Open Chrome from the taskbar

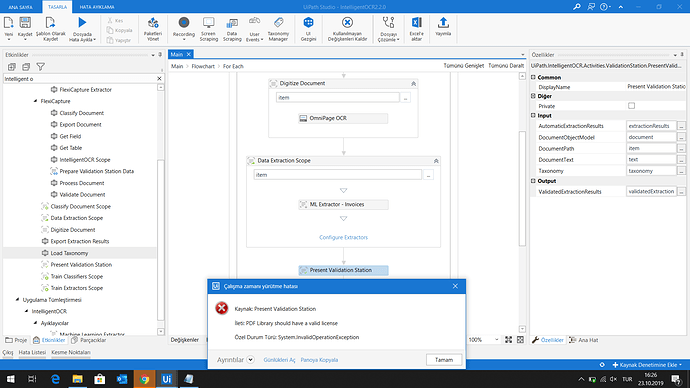tap(144, 379)
